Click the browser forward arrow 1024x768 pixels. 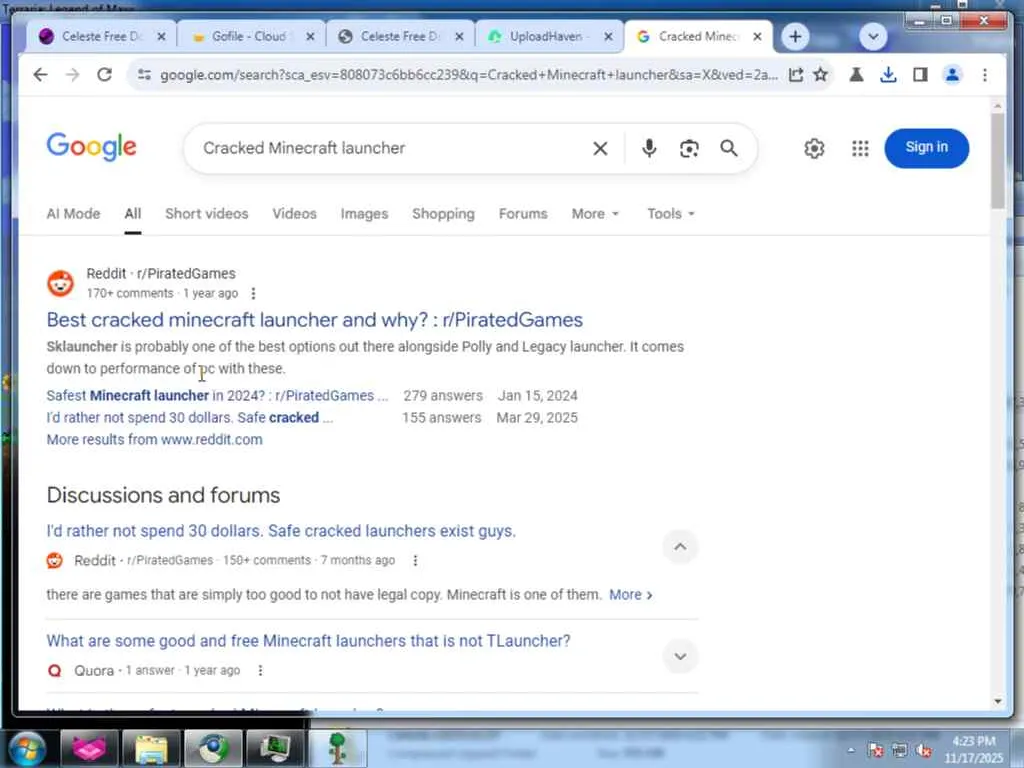click(72, 75)
